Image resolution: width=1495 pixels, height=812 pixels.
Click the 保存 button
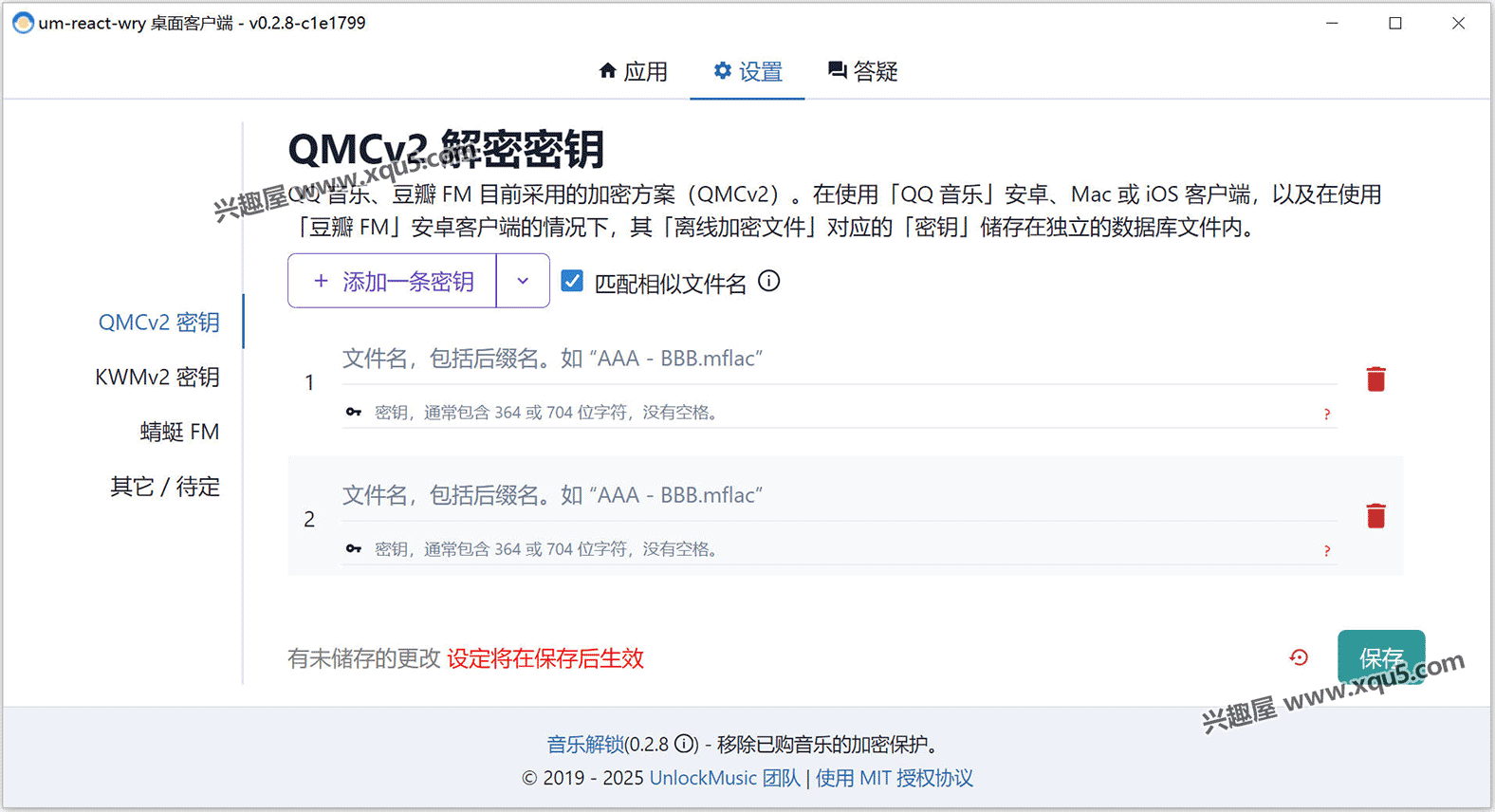1381,657
